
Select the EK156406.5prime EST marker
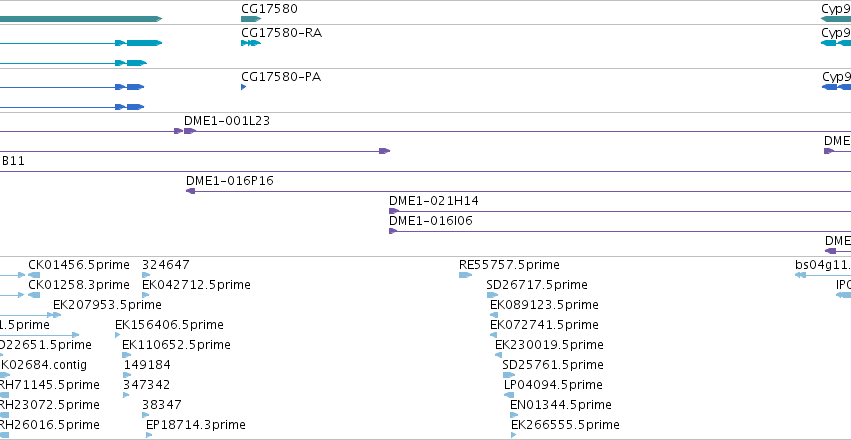pyautogui.click(x=118, y=335)
